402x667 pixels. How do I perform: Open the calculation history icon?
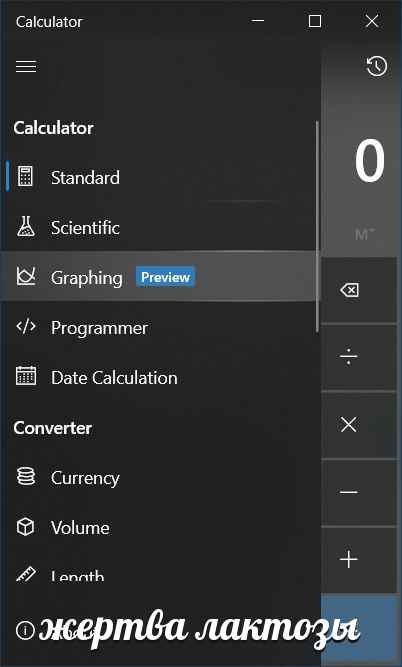376,66
